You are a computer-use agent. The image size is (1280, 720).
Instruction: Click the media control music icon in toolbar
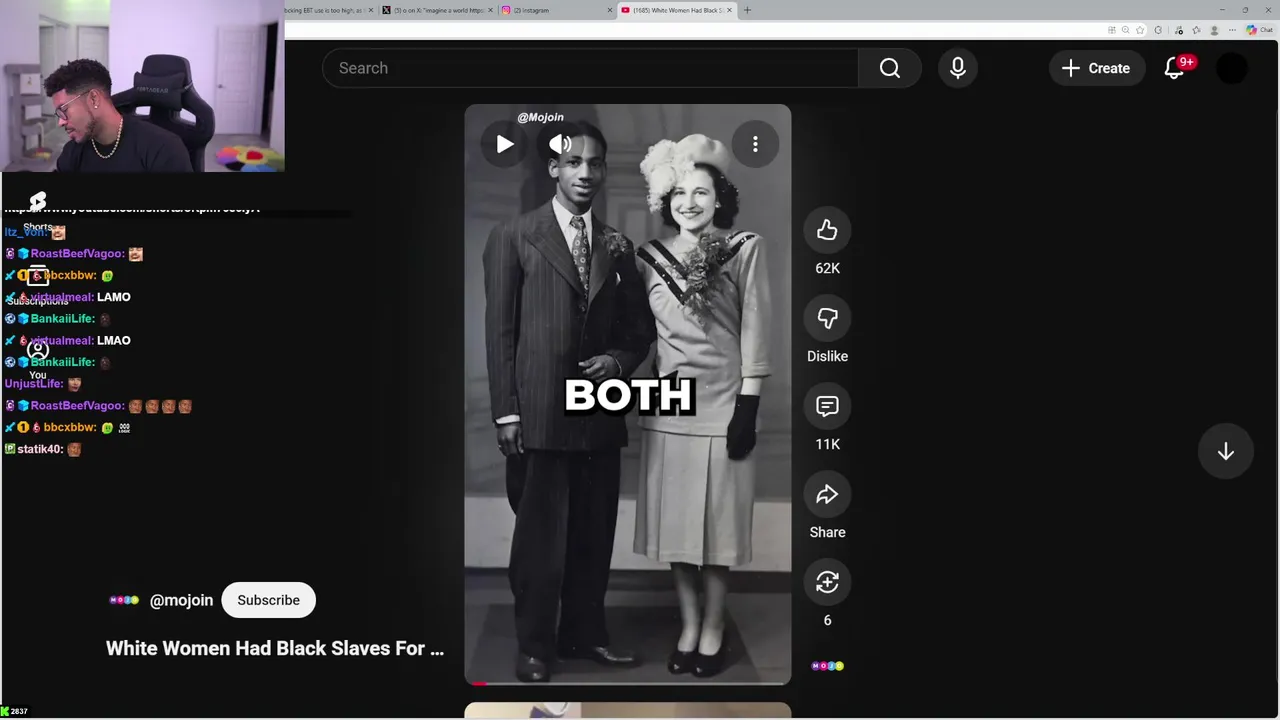(x=1178, y=30)
